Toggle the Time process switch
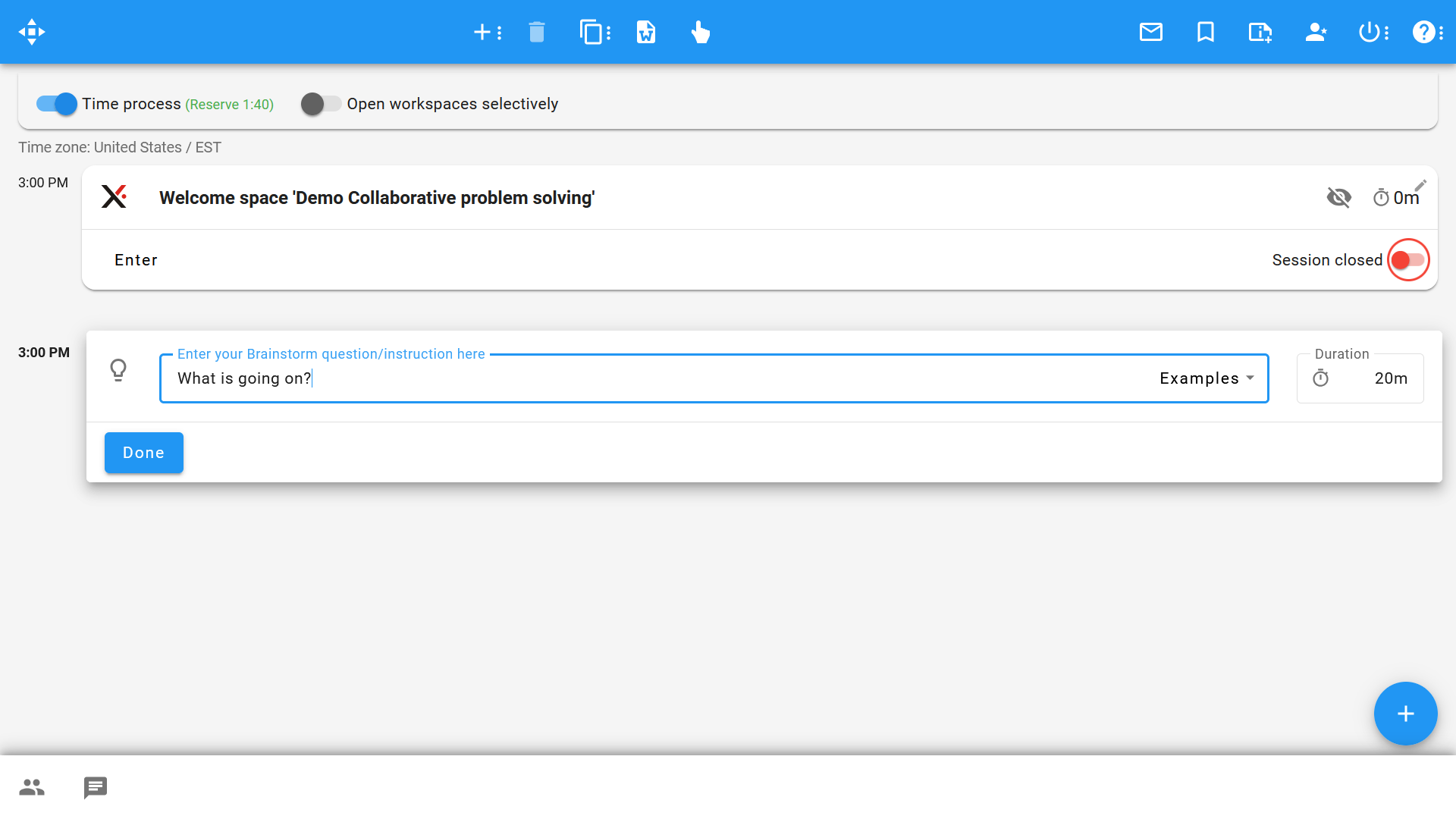 click(57, 104)
